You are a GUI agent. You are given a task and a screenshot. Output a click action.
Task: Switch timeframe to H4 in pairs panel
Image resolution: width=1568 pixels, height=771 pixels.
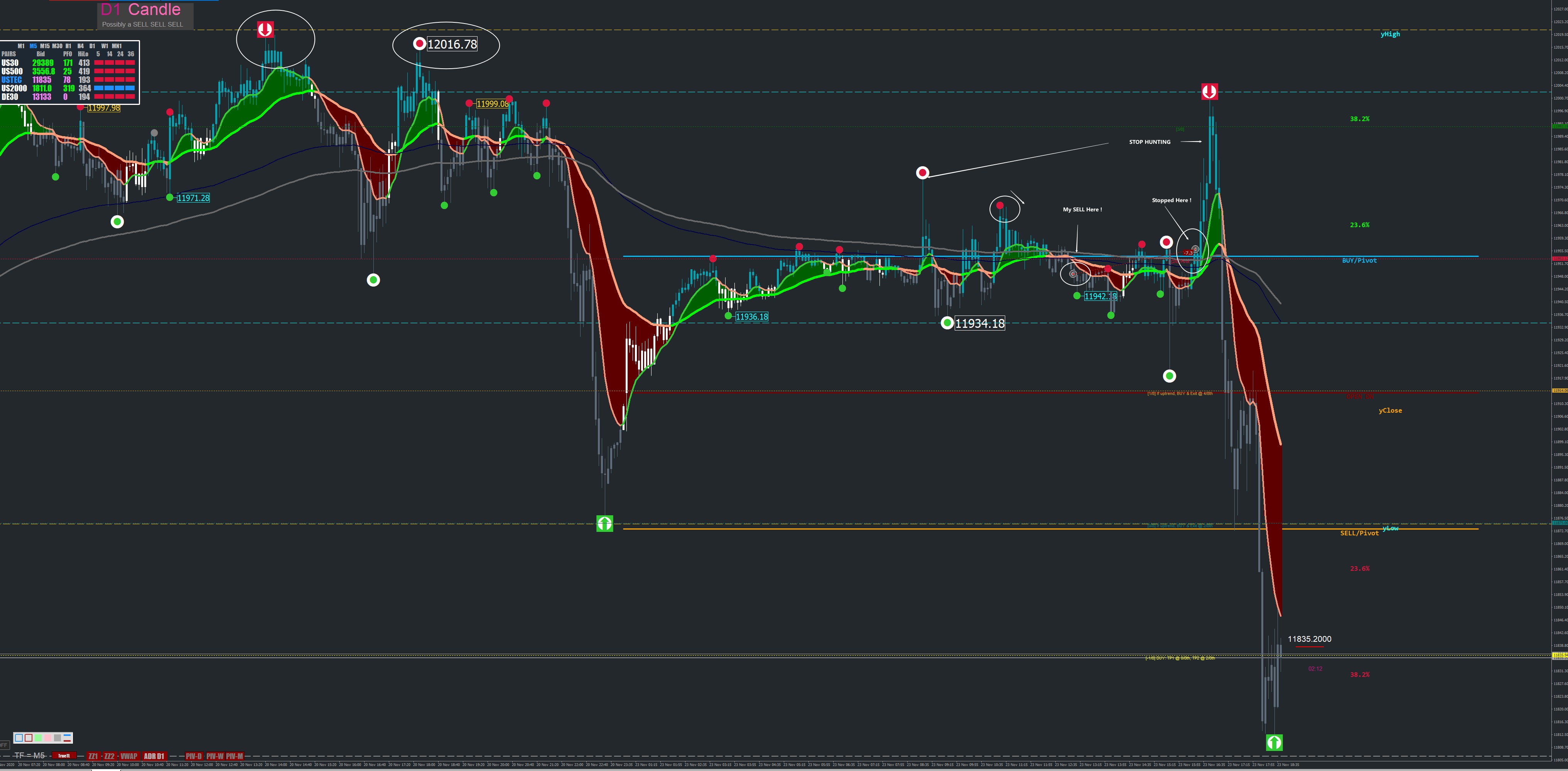[80, 46]
